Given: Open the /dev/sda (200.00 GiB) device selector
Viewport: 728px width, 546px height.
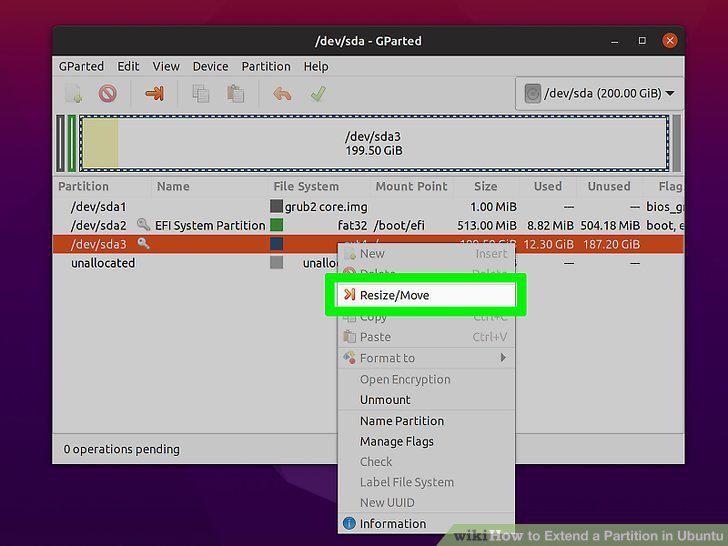Looking at the screenshot, I should click(x=599, y=93).
